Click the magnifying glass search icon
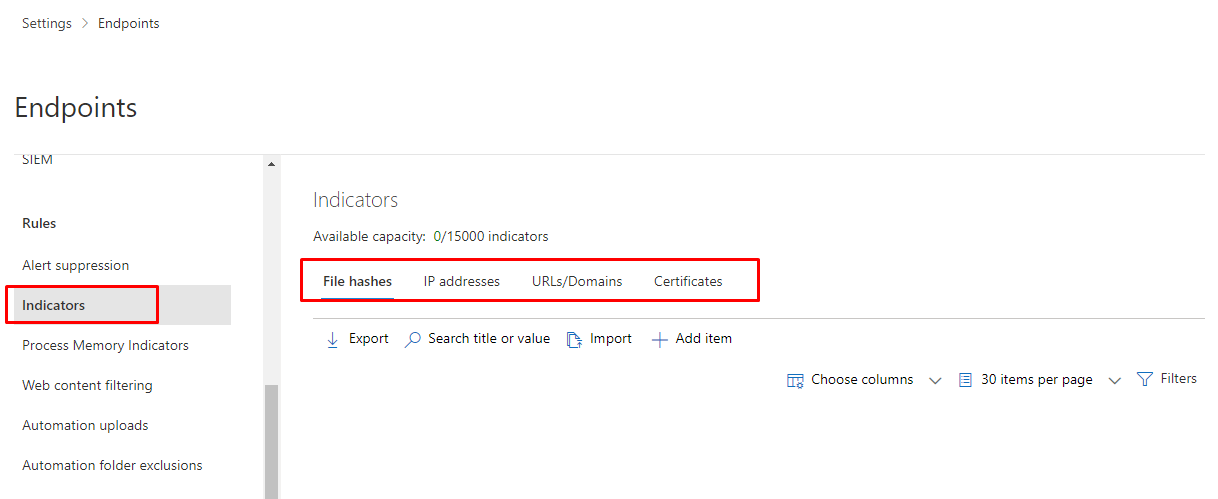This screenshot has height=499, width=1218. click(412, 340)
